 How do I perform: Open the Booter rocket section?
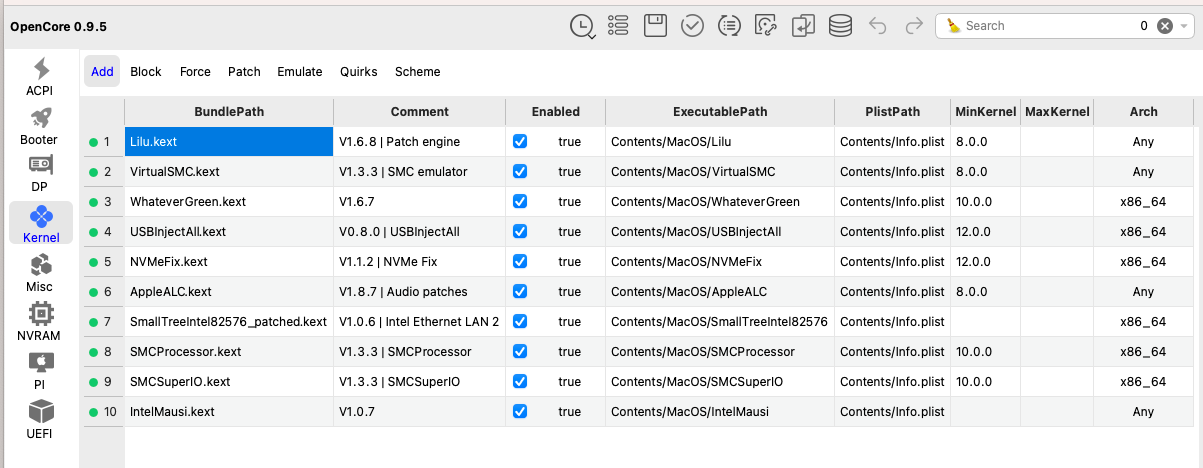pos(40,126)
